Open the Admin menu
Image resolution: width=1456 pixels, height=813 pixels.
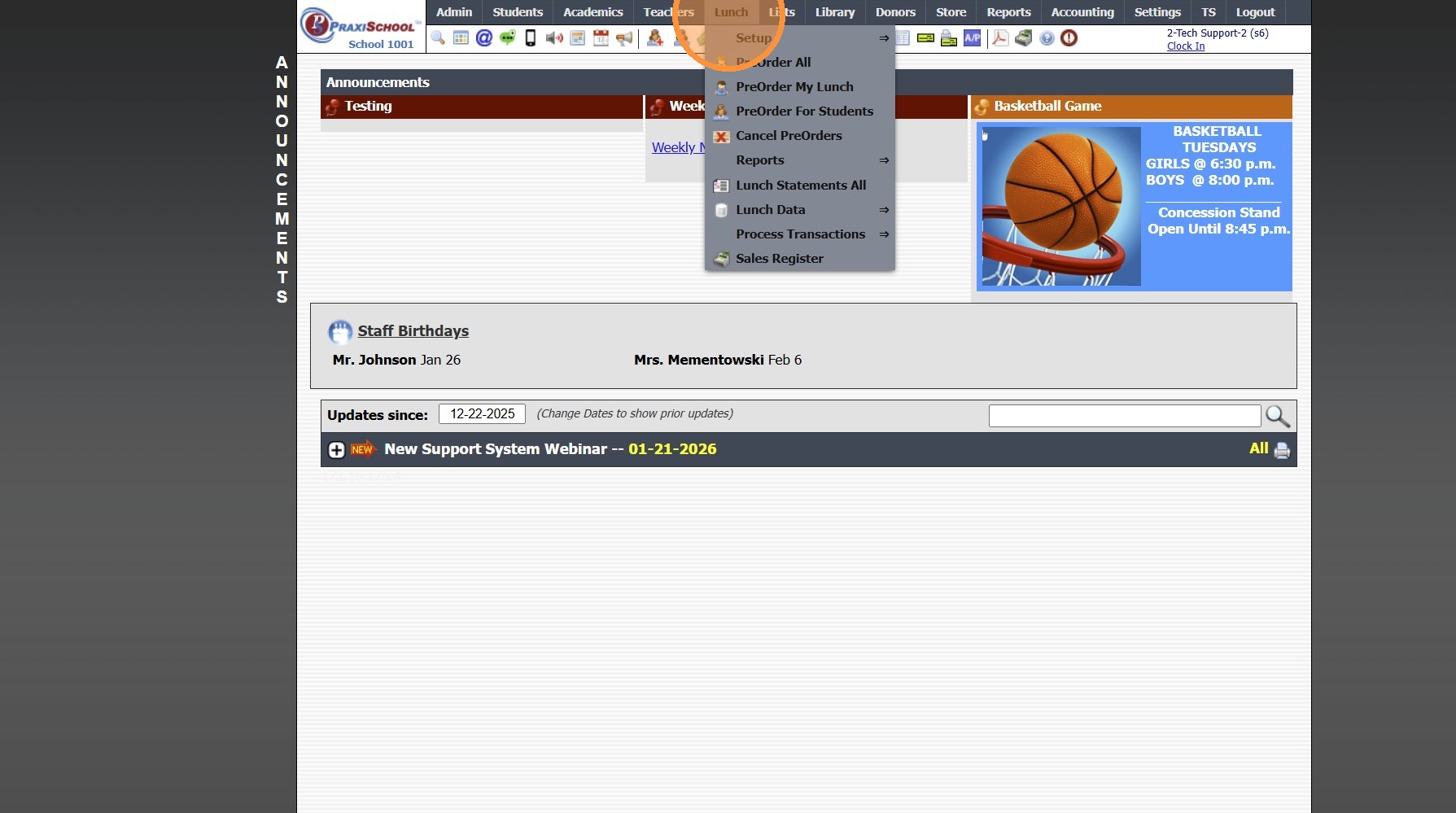(x=454, y=12)
